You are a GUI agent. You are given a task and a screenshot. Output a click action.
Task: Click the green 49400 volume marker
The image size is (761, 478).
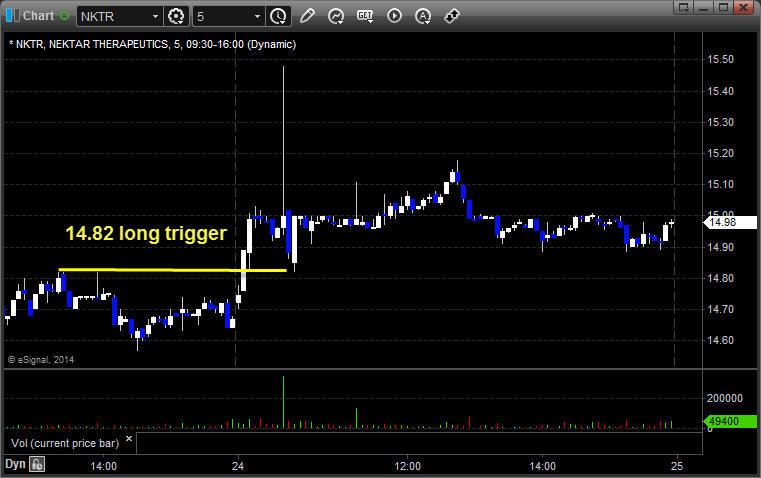click(730, 421)
